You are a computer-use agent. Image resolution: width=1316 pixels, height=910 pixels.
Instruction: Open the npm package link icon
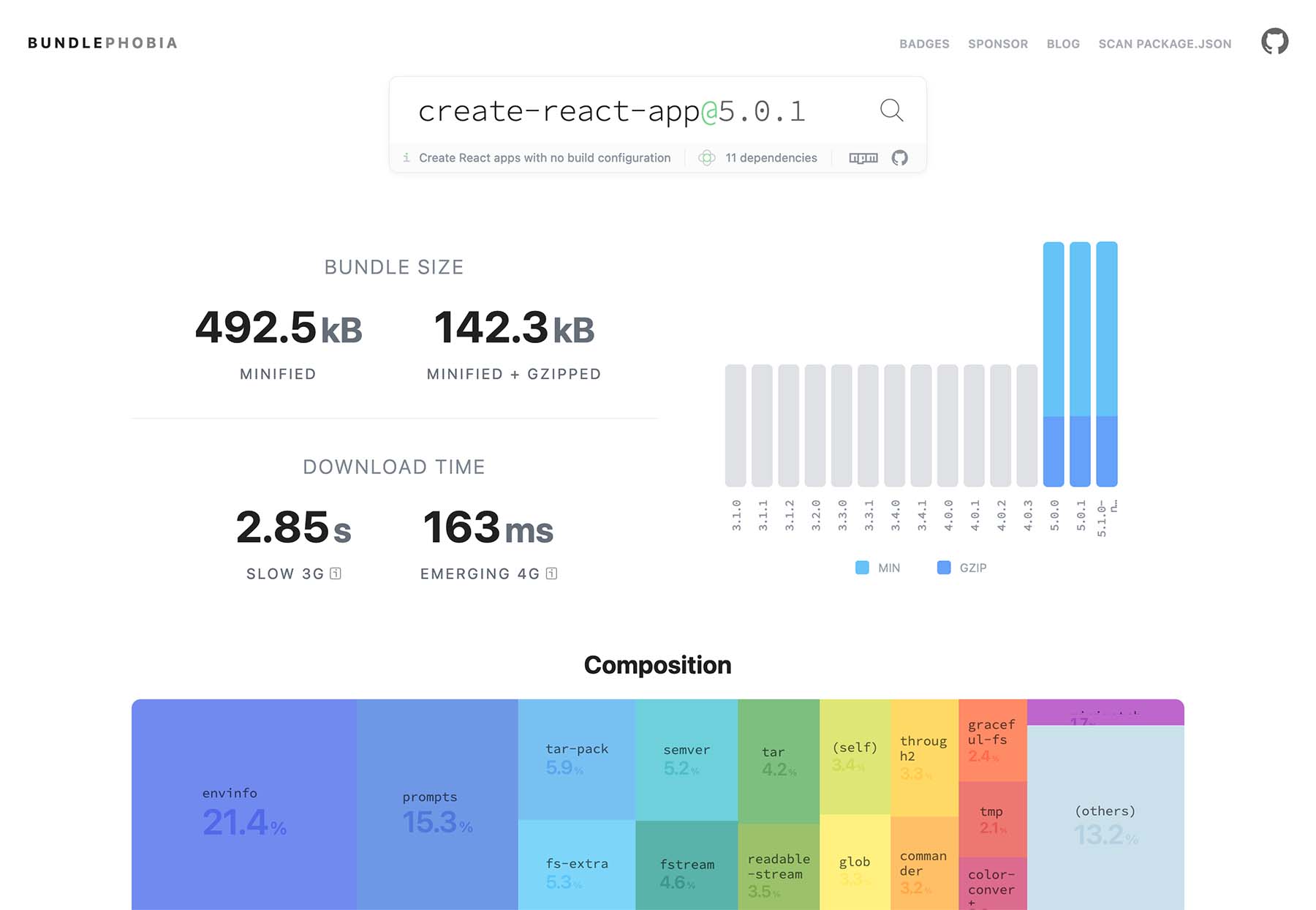(x=863, y=158)
